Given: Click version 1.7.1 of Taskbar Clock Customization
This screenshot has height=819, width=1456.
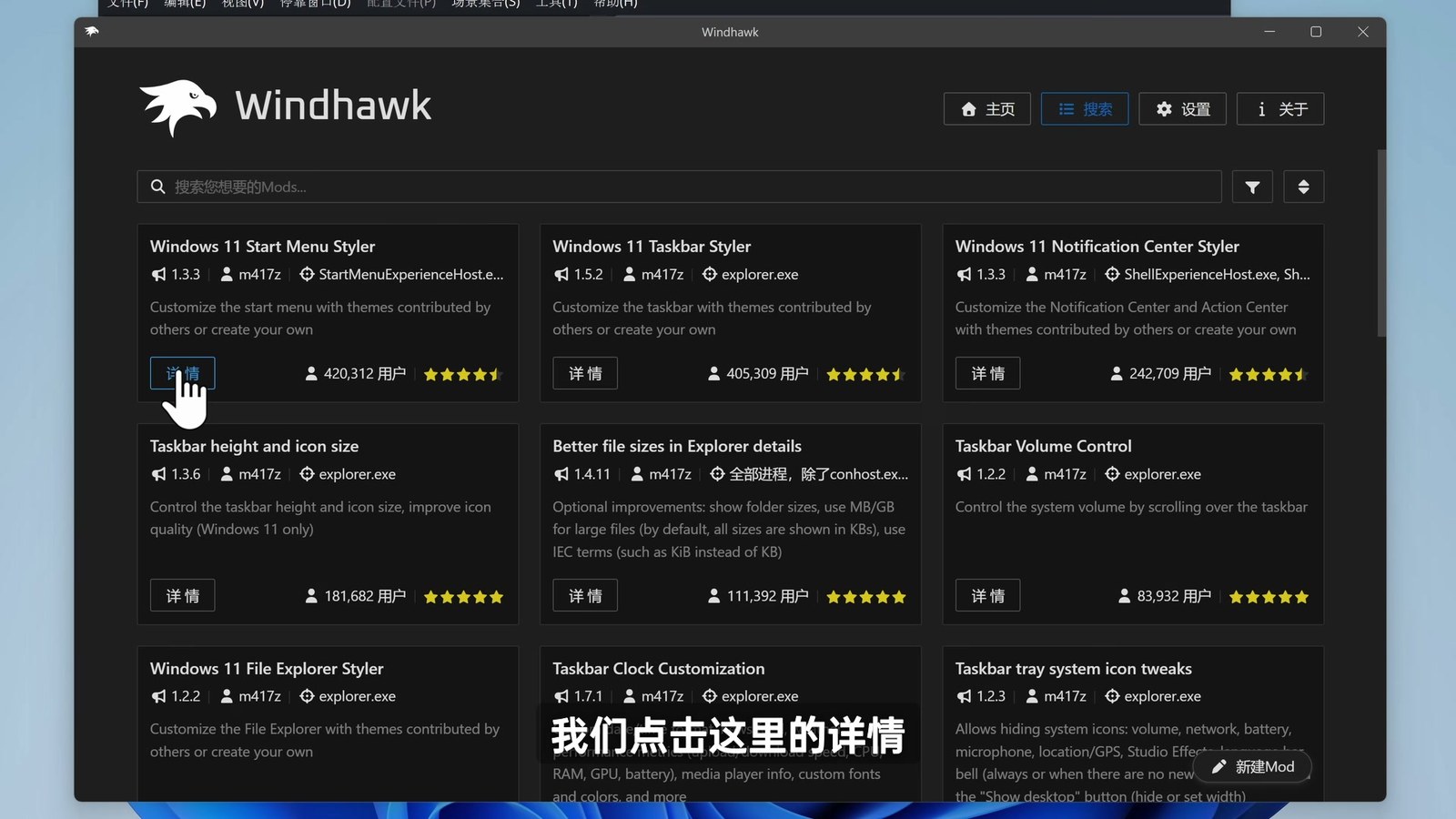Looking at the screenshot, I should click(x=588, y=696).
